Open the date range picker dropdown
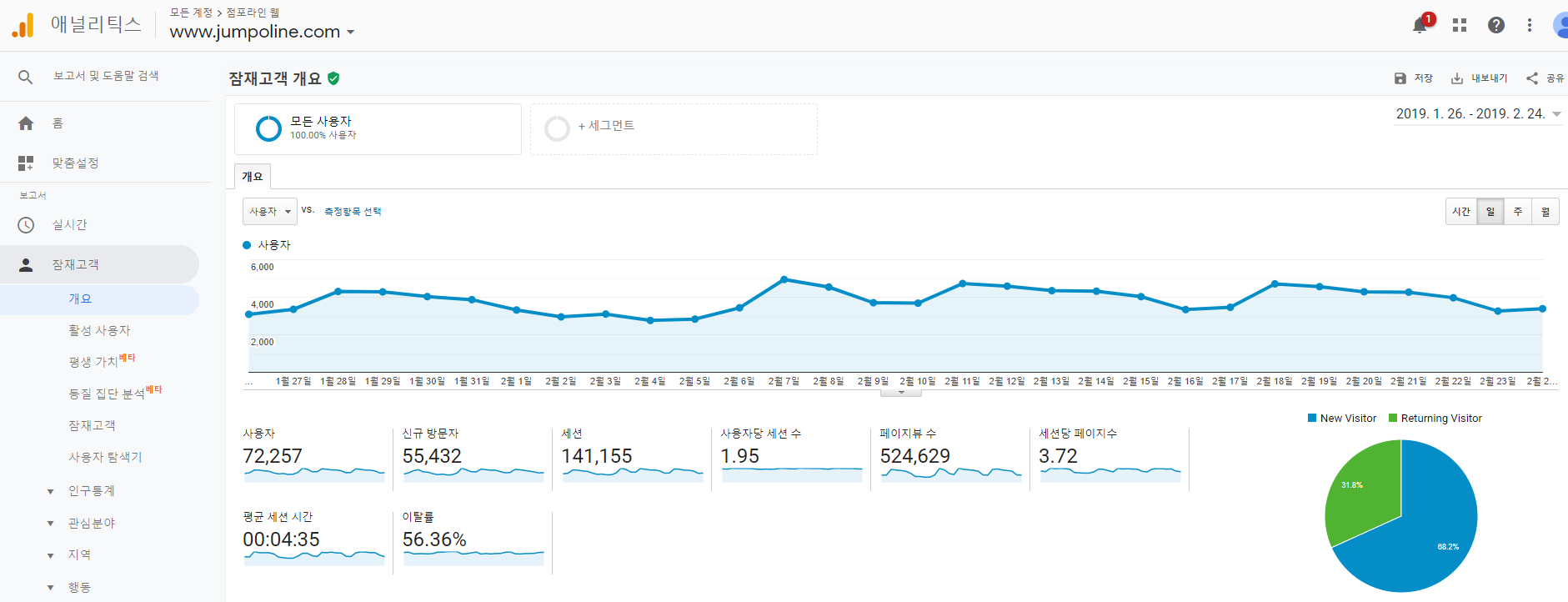1568x602 pixels. point(1478,114)
